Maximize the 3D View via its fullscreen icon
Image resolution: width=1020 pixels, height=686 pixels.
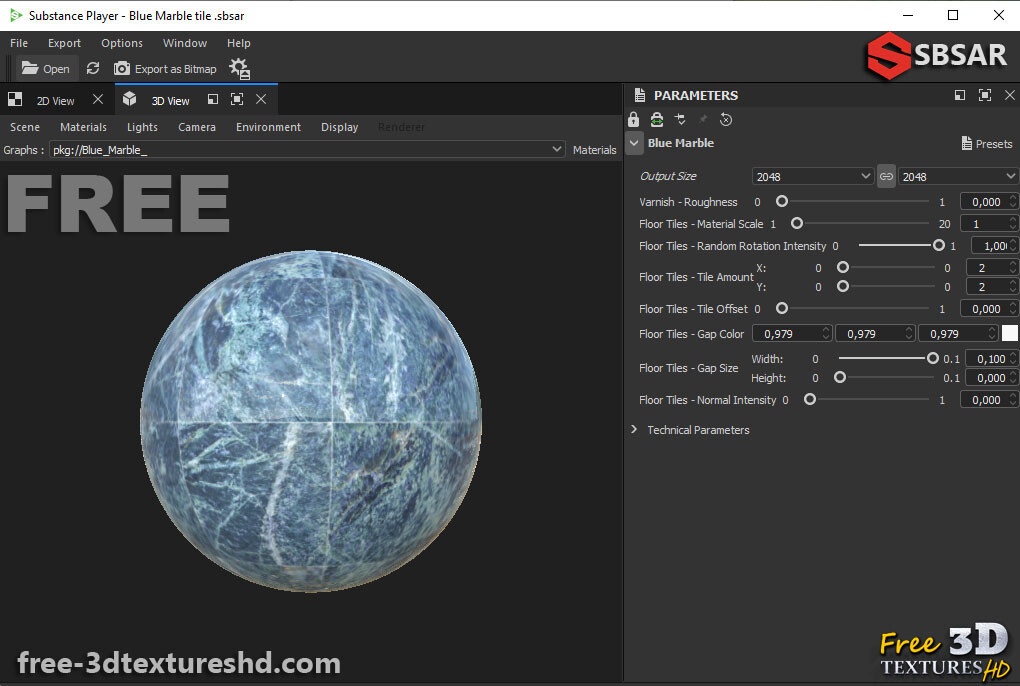click(237, 100)
